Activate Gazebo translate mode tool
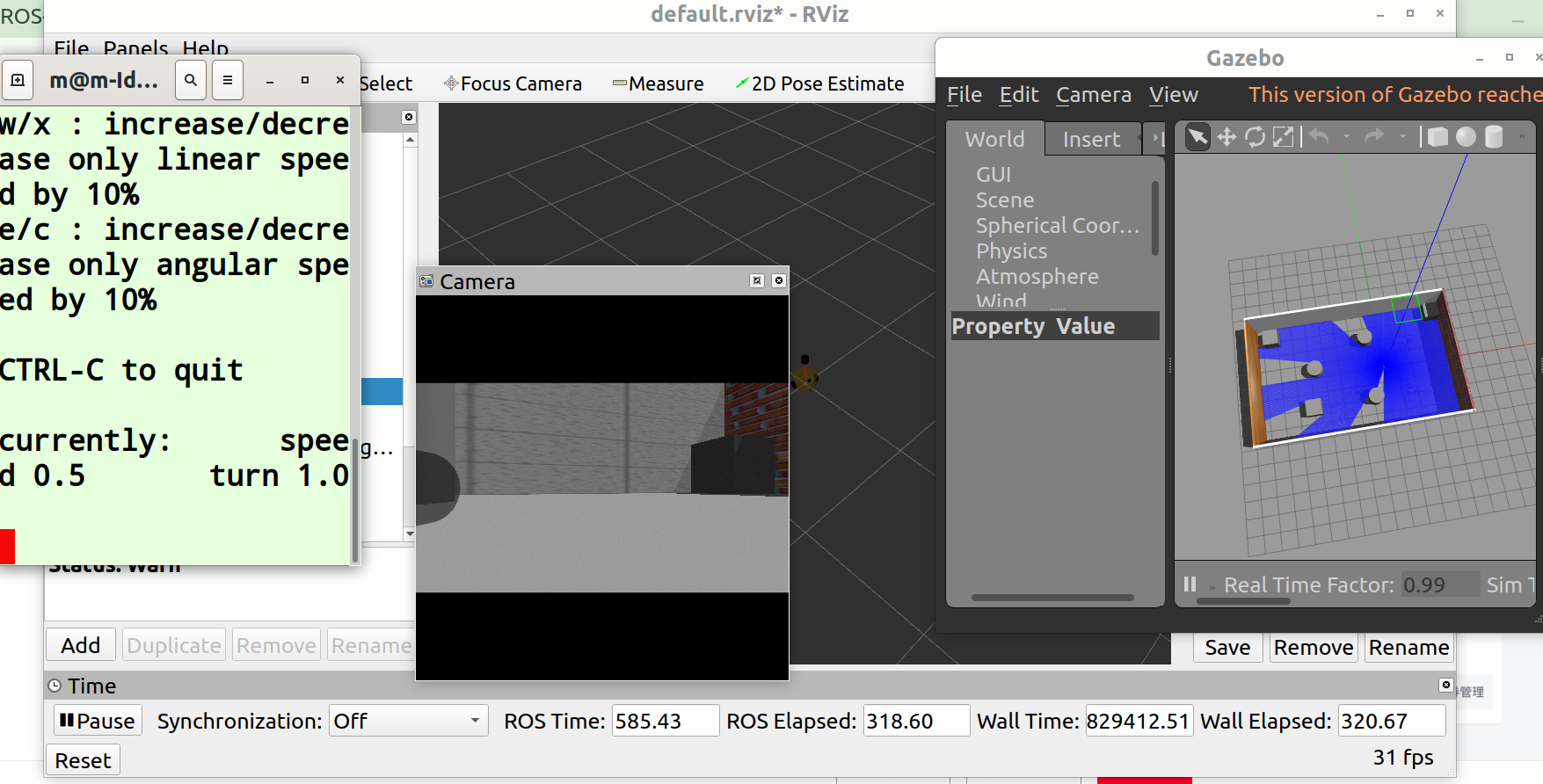This screenshot has height=784, width=1543. click(1226, 137)
